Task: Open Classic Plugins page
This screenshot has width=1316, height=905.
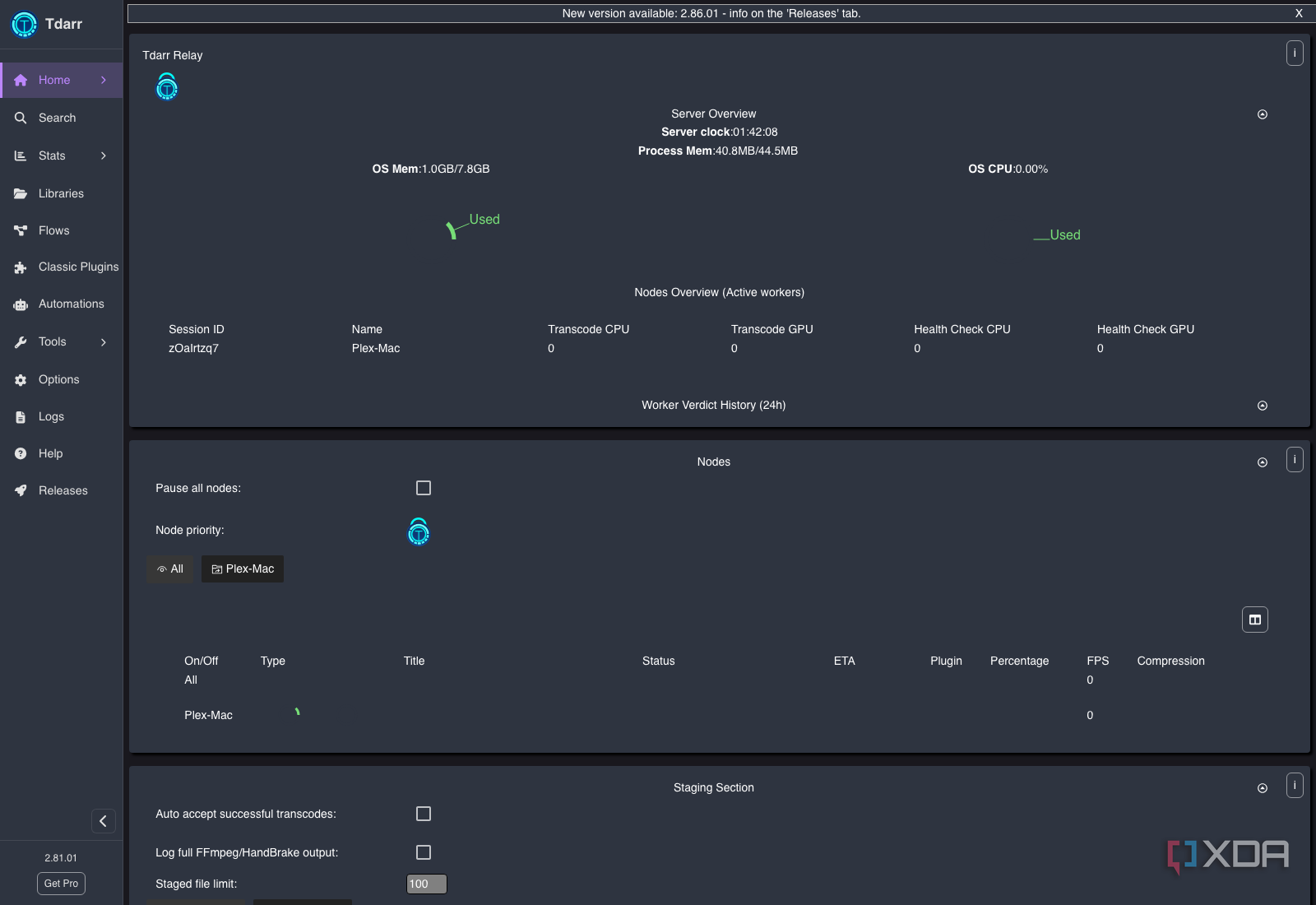Action: point(62,267)
